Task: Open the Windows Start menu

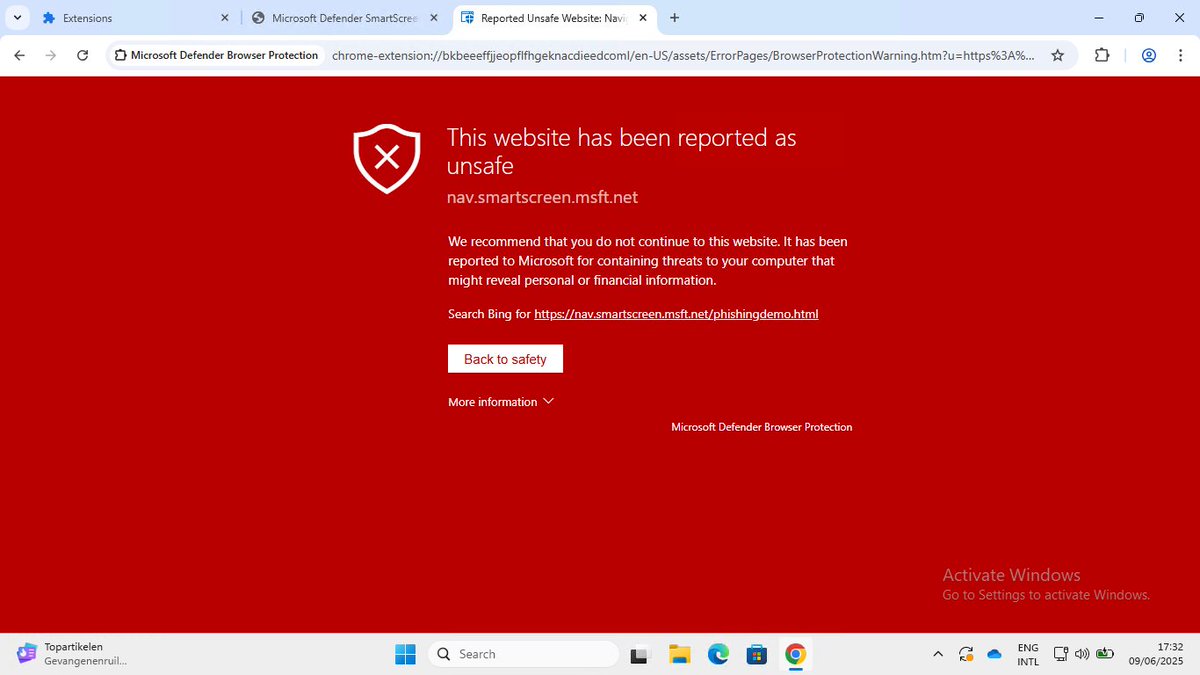Action: [x=405, y=654]
